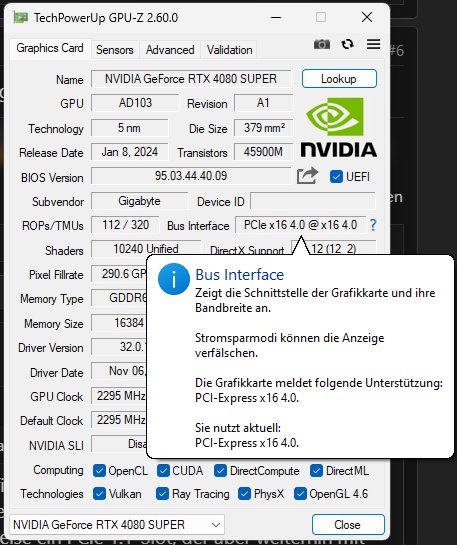457x545 pixels.
Task: Click the empty Device ID field
Action: (x=313, y=201)
